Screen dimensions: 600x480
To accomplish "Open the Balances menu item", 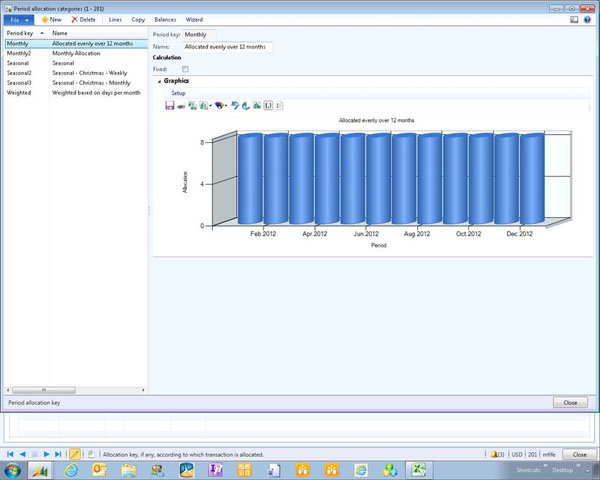I will click(x=165, y=20).
